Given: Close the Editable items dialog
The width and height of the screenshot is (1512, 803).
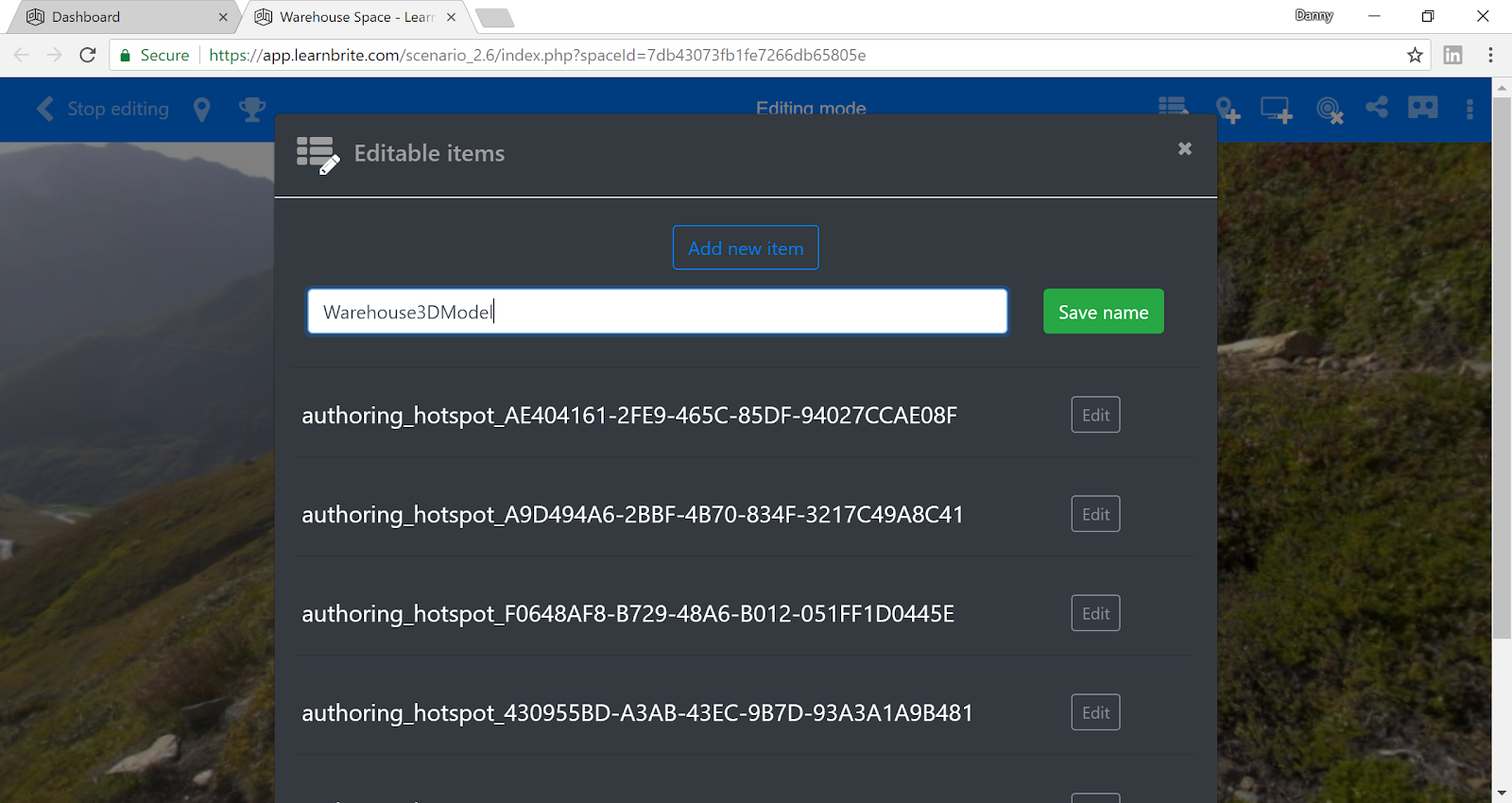Looking at the screenshot, I should coord(1185,148).
